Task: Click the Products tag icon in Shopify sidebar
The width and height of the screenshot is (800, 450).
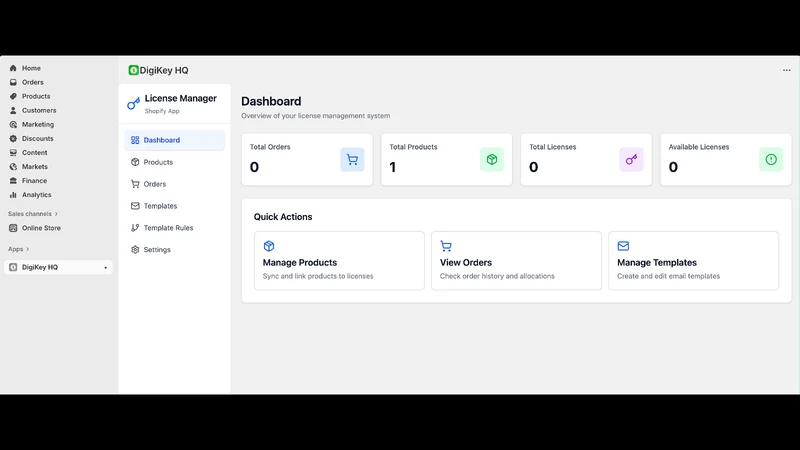Action: pyautogui.click(x=13, y=96)
